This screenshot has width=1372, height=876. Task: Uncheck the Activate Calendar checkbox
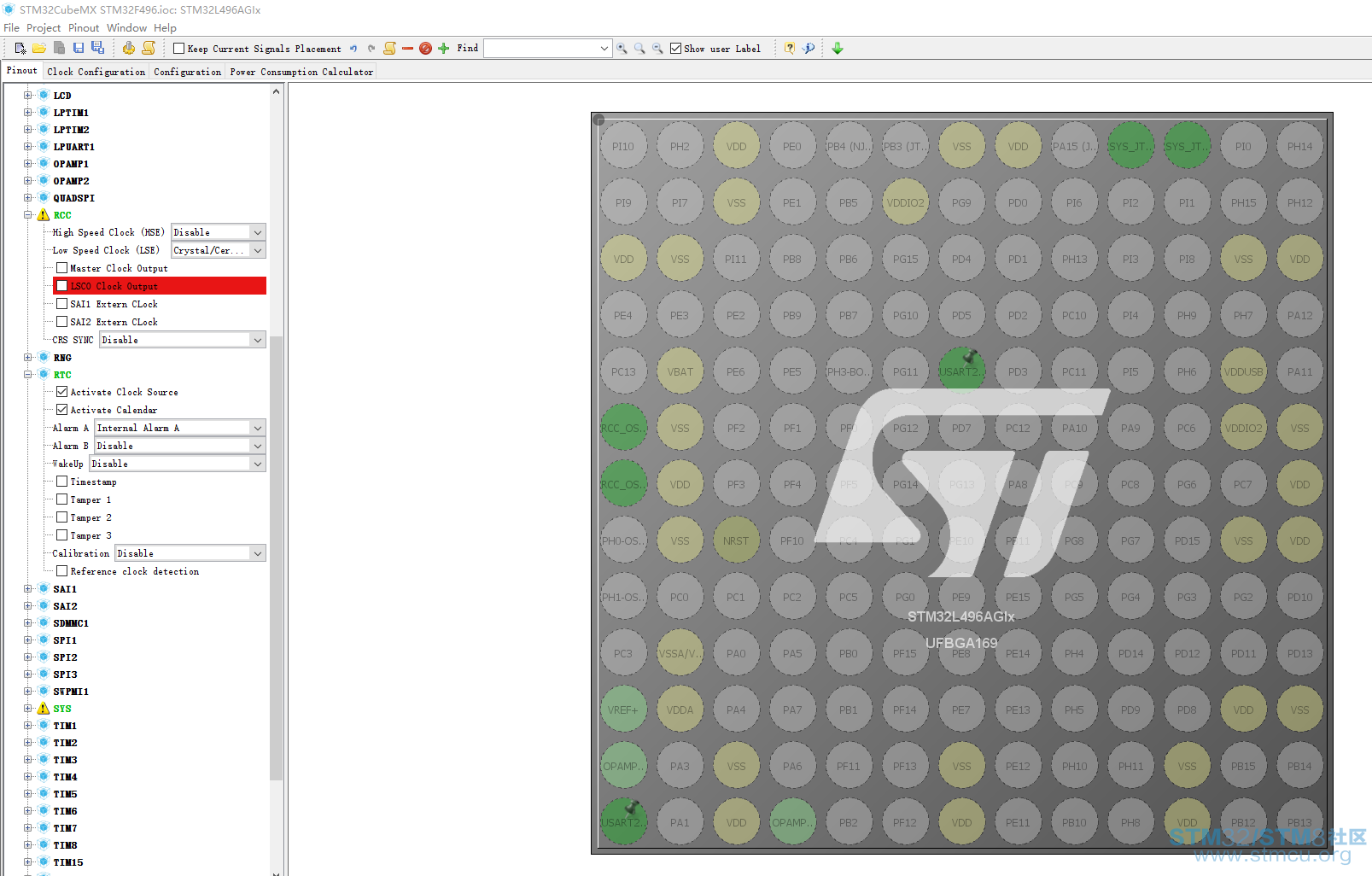pos(61,410)
